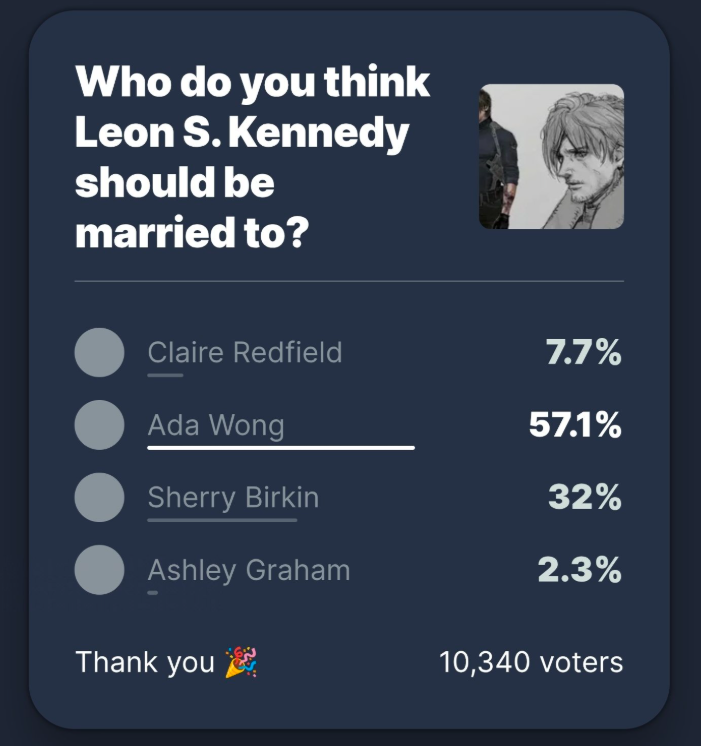This screenshot has width=701, height=746.
Task: Click the 32% result for Sherry Birkin
Action: coord(585,498)
